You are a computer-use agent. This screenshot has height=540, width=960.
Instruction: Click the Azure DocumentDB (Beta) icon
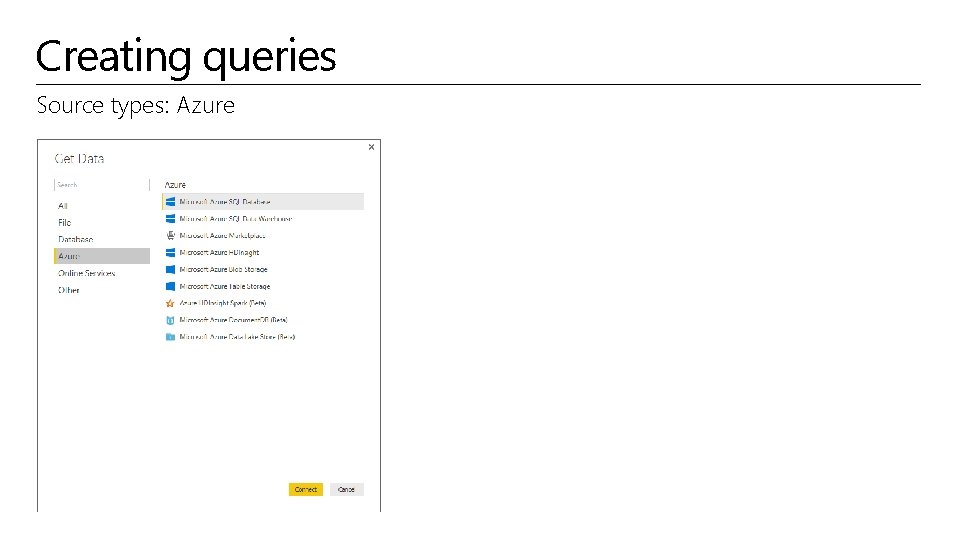[x=170, y=320]
